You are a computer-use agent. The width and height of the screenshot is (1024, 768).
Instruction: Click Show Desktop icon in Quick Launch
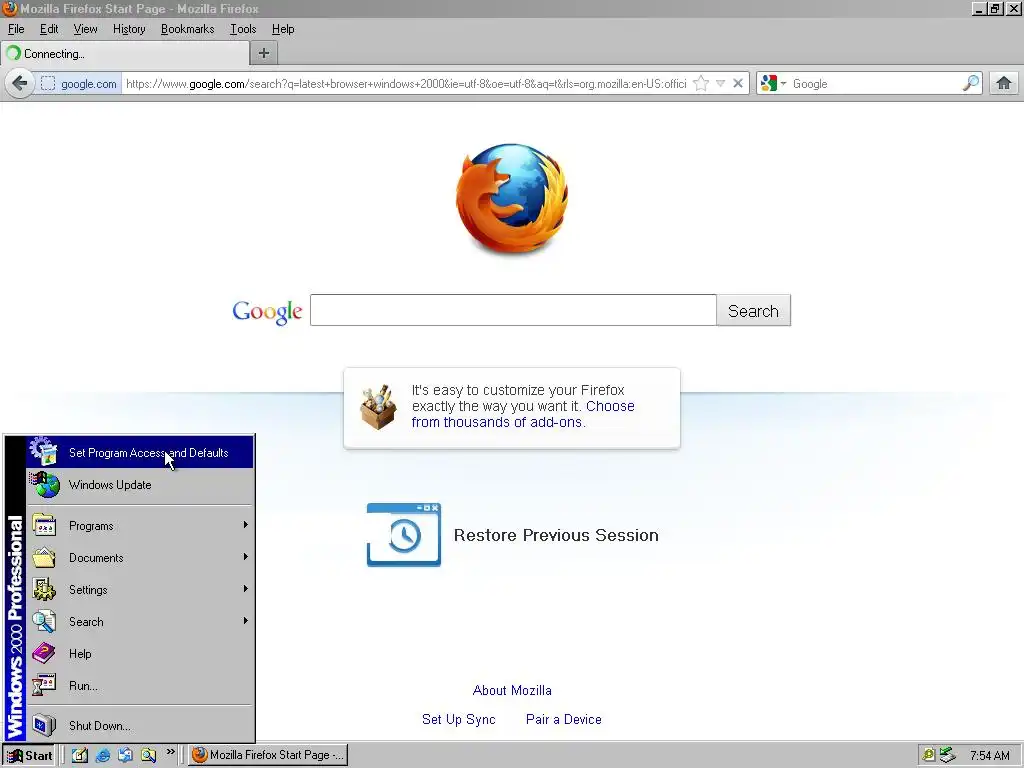pos(80,755)
